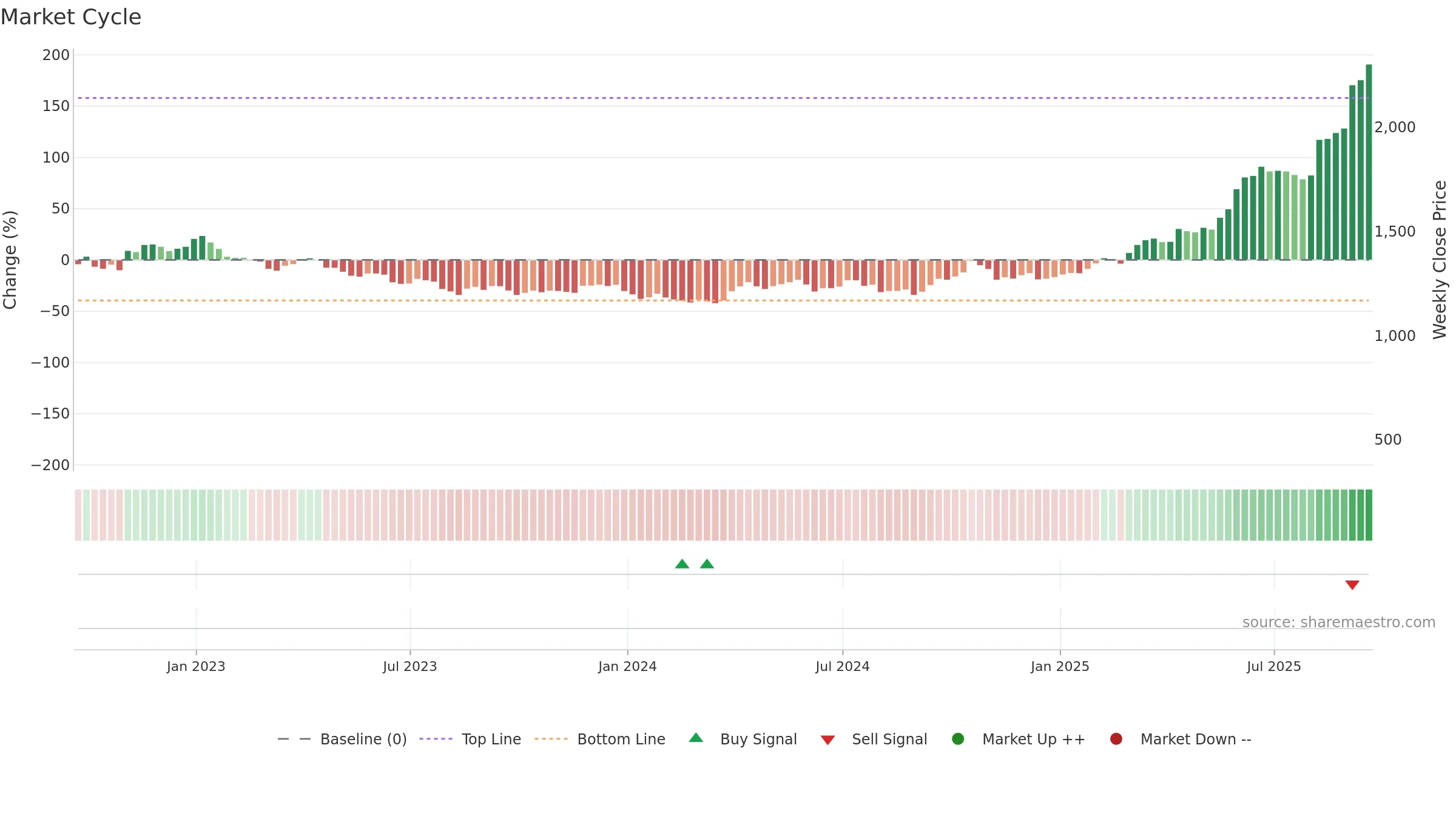This screenshot has height=819, width=1456.
Task: Click the green Buy Signal triangle icon in legend
Action: [x=696, y=738]
